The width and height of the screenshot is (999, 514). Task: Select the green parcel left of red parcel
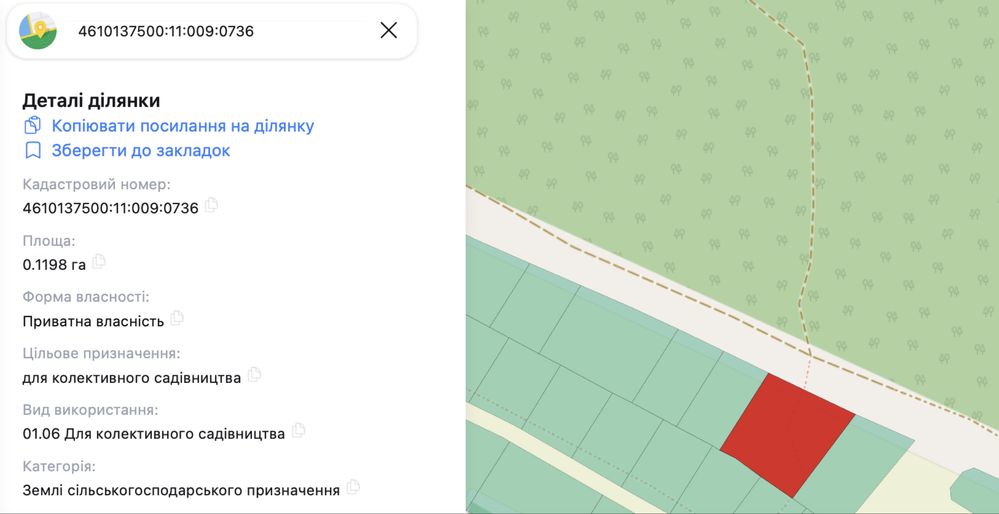(722, 400)
